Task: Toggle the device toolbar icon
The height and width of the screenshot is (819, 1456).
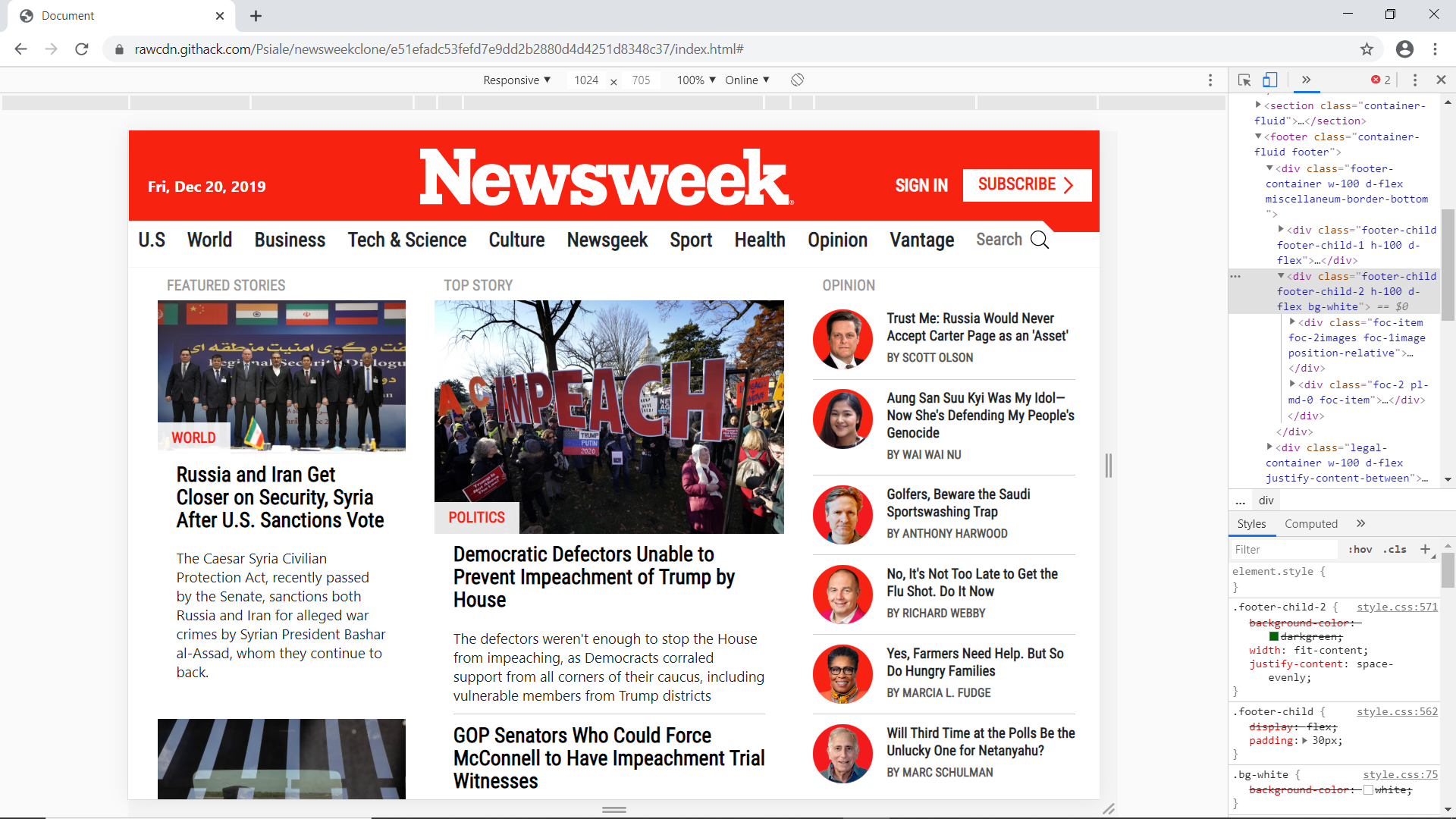Action: click(1270, 80)
